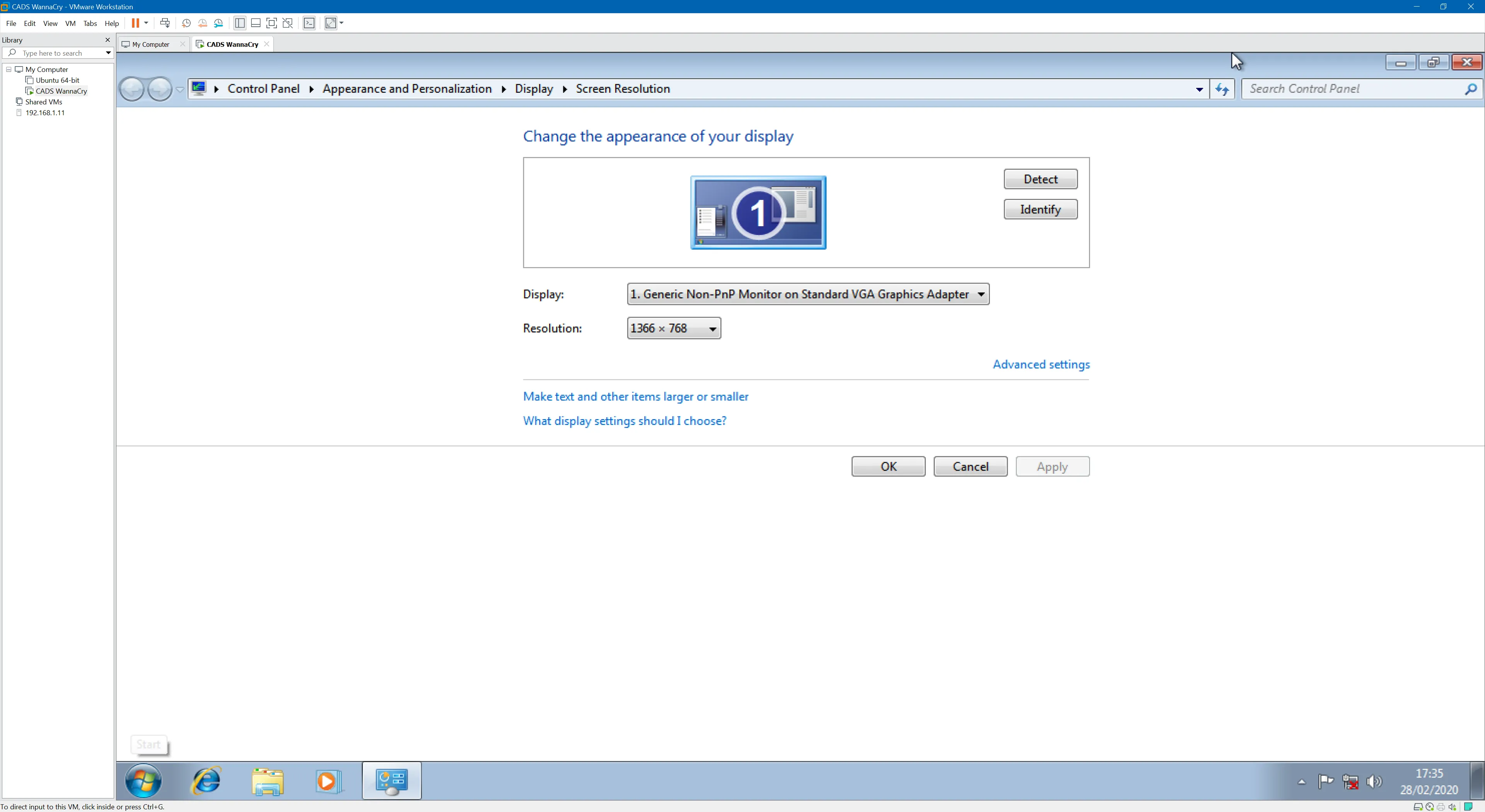
Task: Collapse the My Computer tree node
Action: [9, 69]
